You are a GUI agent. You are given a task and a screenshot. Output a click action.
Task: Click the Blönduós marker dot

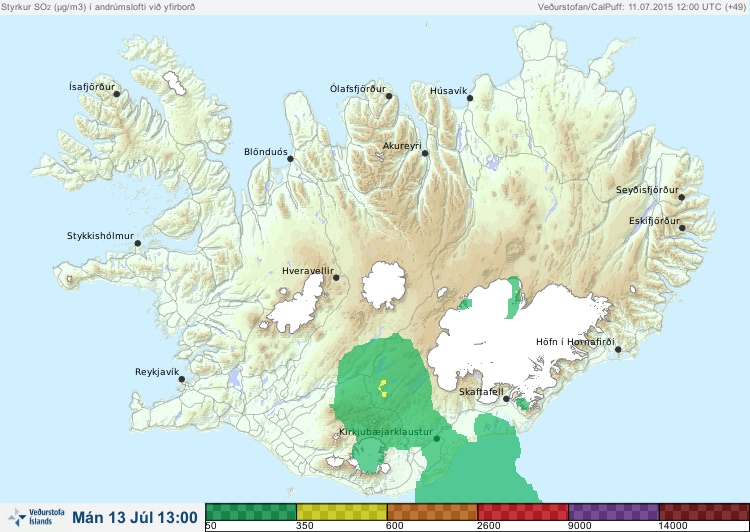click(290, 158)
